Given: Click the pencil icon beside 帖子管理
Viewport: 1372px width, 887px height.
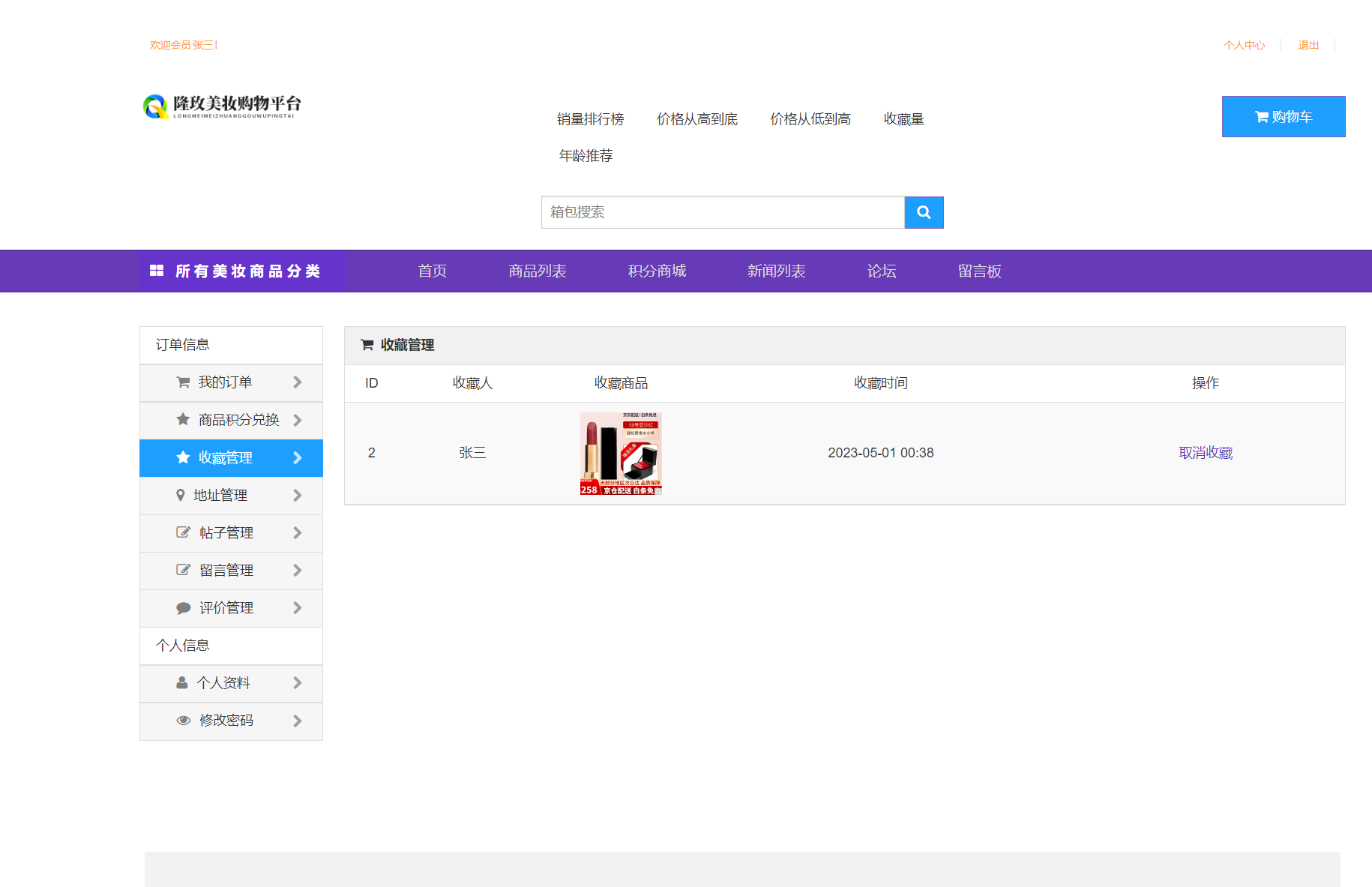Looking at the screenshot, I should point(182,532).
